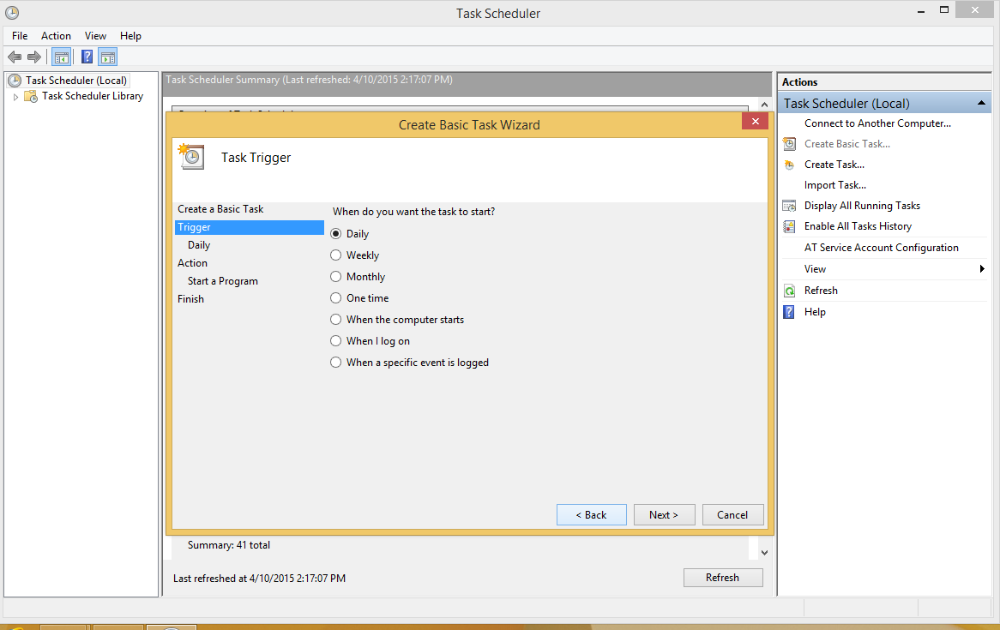Open the View menu in menu bar
The height and width of the screenshot is (630, 1000).
click(x=96, y=36)
